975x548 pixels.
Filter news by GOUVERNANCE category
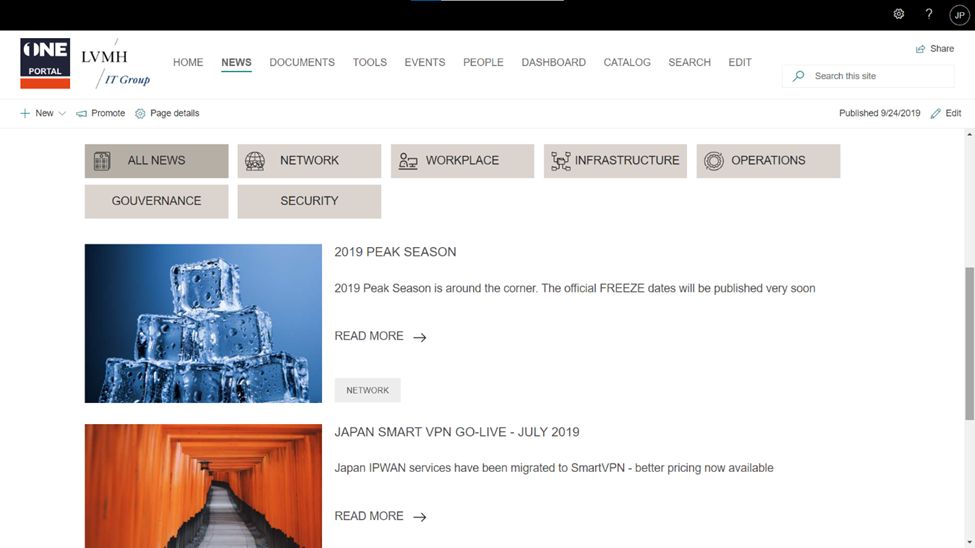coord(156,201)
